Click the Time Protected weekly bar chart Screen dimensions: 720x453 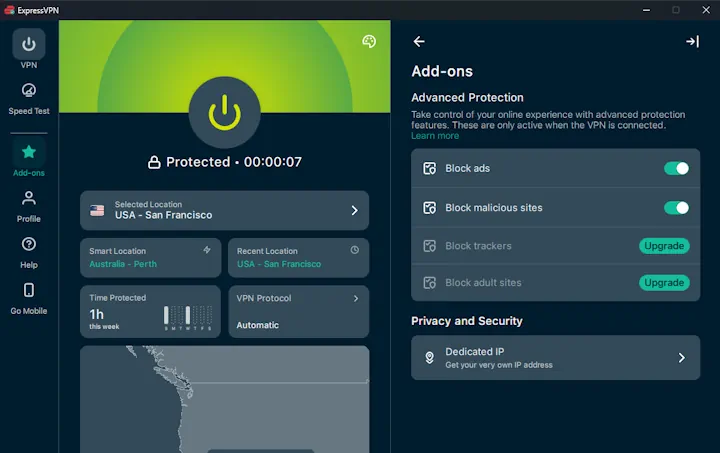coord(188,318)
